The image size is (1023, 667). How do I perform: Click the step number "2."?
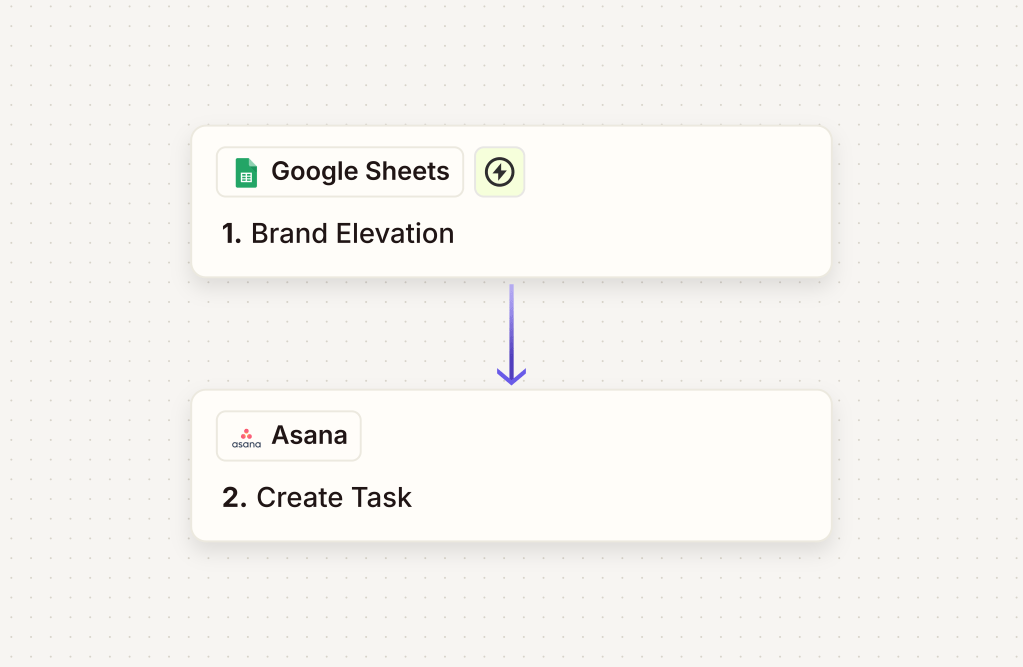click(x=234, y=498)
